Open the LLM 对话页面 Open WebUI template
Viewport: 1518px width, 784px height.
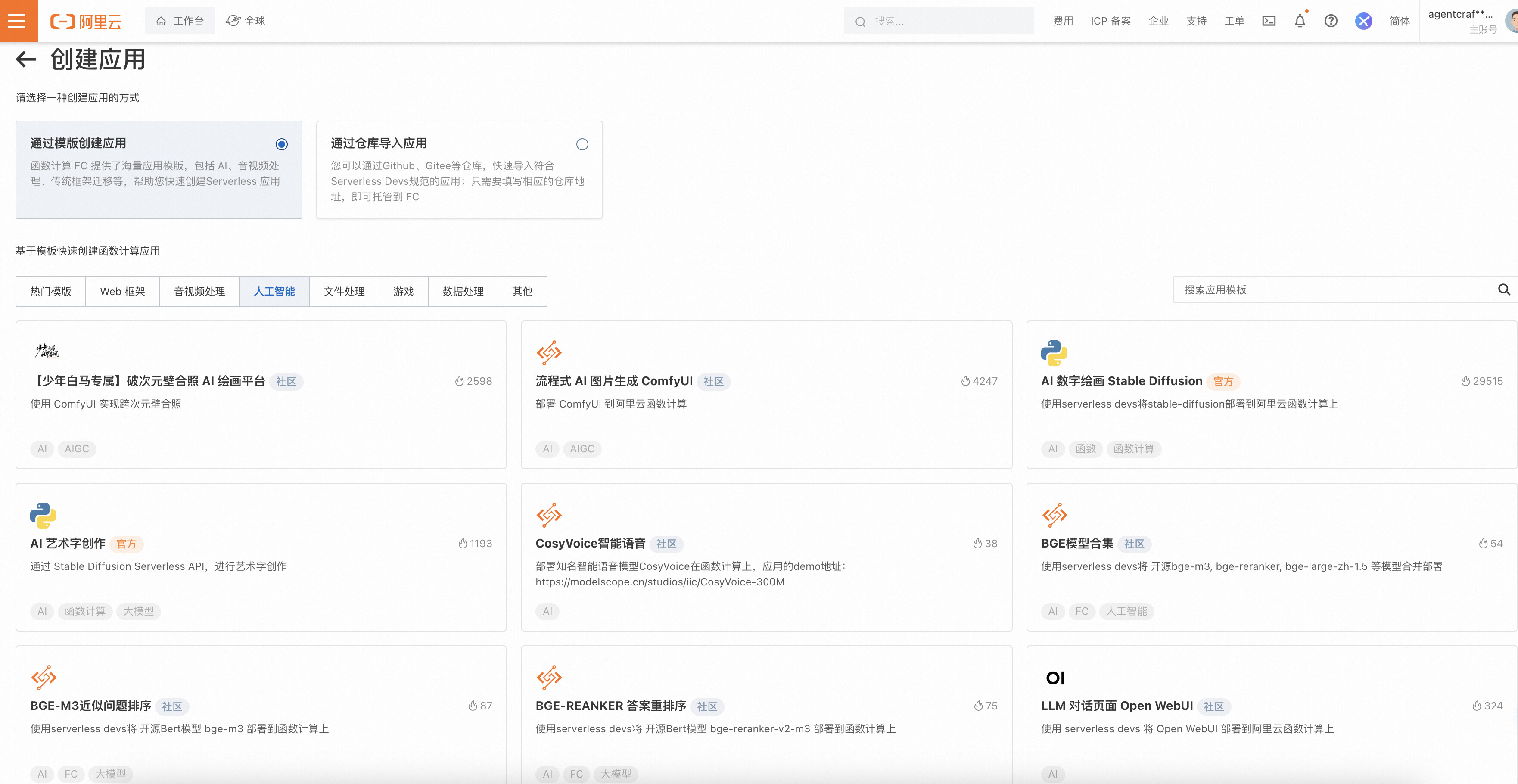(x=1117, y=706)
